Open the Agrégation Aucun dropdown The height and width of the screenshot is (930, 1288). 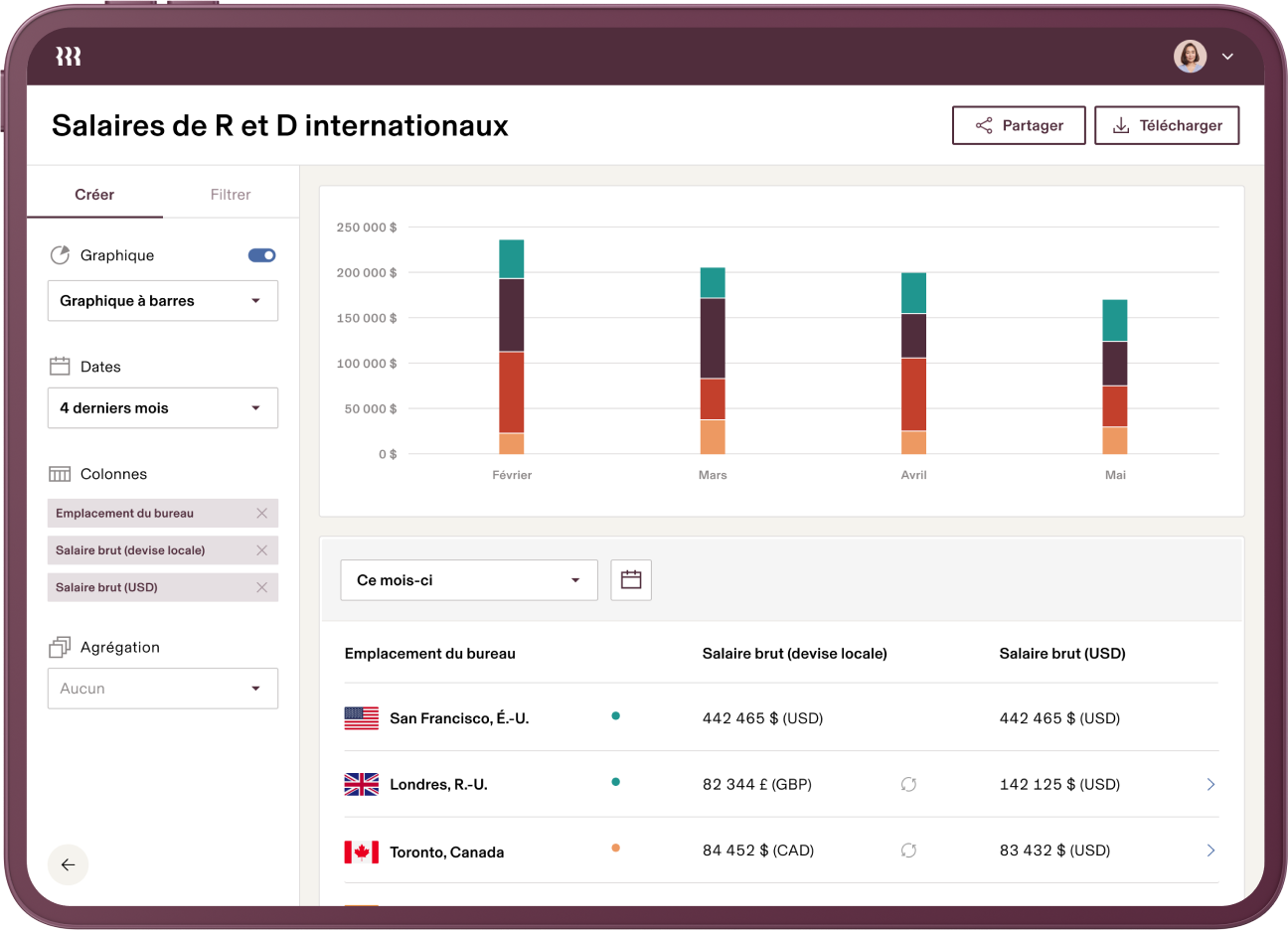(163, 689)
